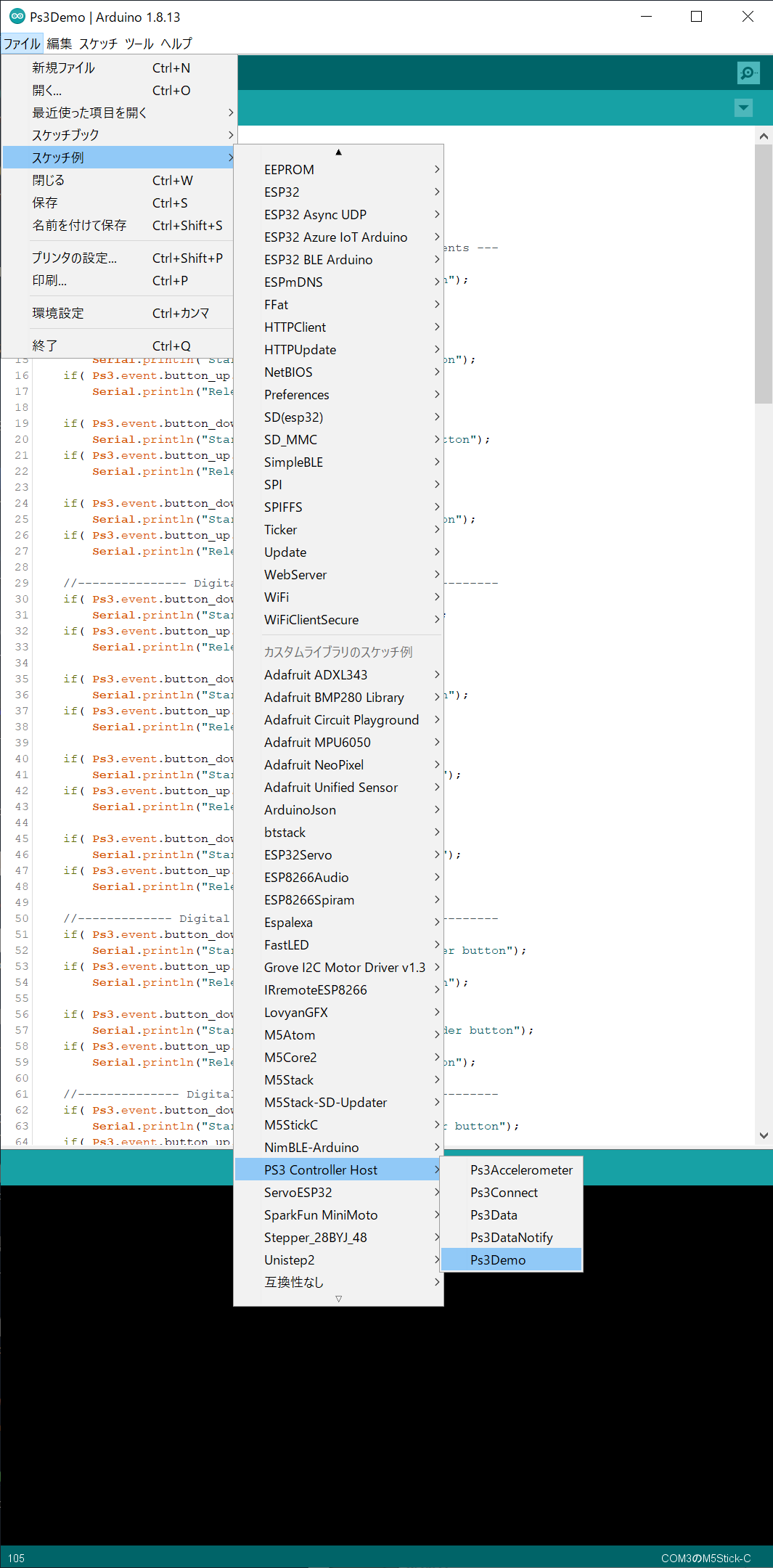
Task: Expand ESP32 Async UDP examples
Action: (x=338, y=214)
